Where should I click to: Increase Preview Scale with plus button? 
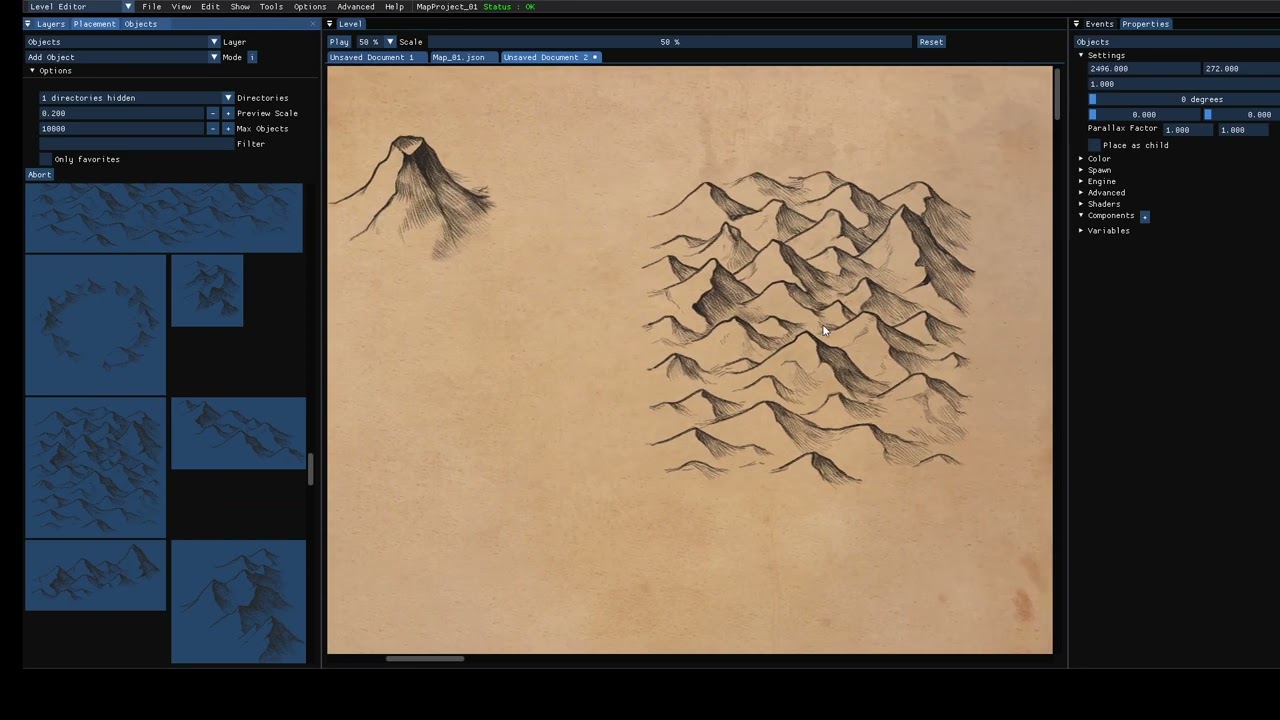(x=228, y=113)
